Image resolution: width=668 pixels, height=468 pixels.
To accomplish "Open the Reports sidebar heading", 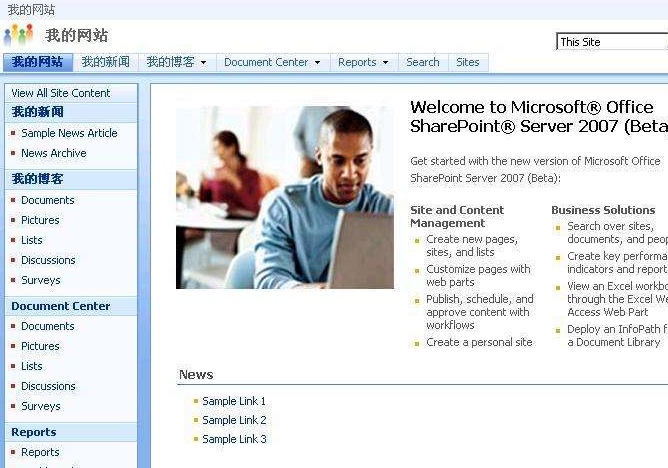I will coord(34,432).
